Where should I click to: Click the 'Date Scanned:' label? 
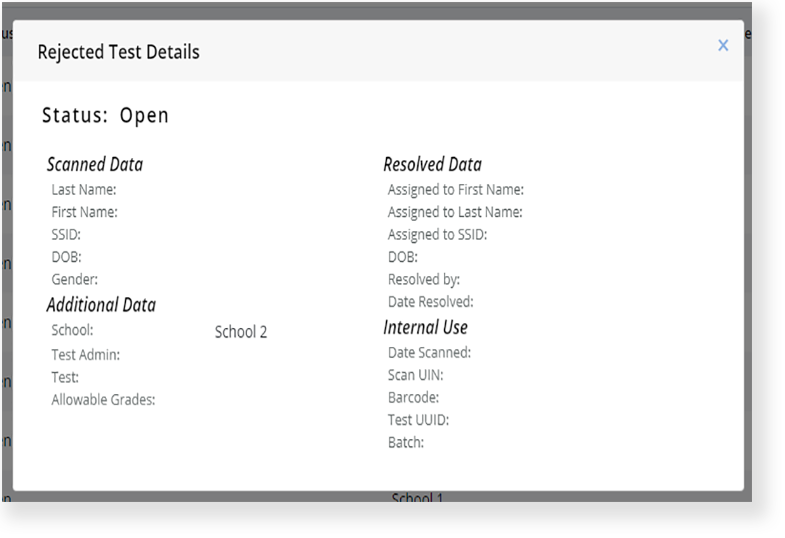pyautogui.click(x=429, y=353)
